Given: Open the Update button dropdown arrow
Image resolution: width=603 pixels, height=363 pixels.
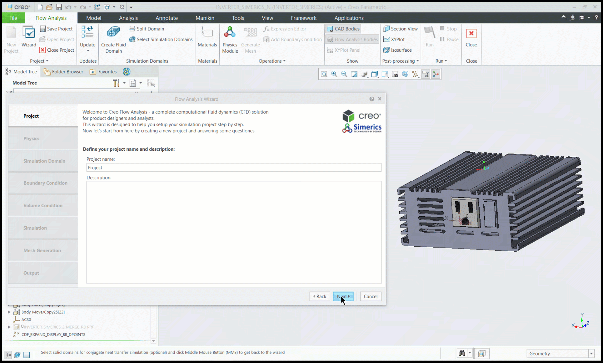Looking at the screenshot, I should (87, 50).
